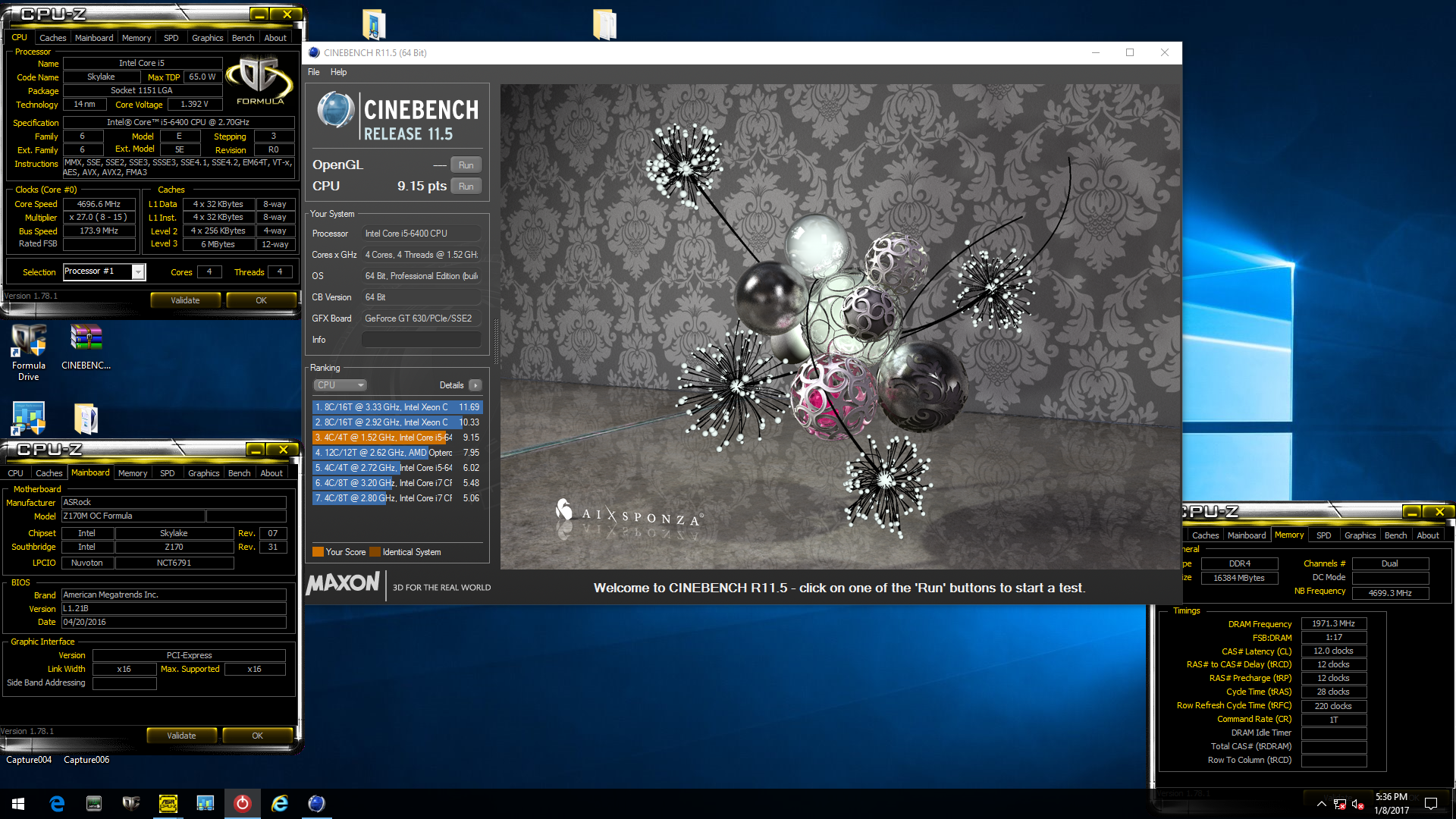Open Bench tab in top CPU-Z window
1456x819 pixels.
(243, 38)
